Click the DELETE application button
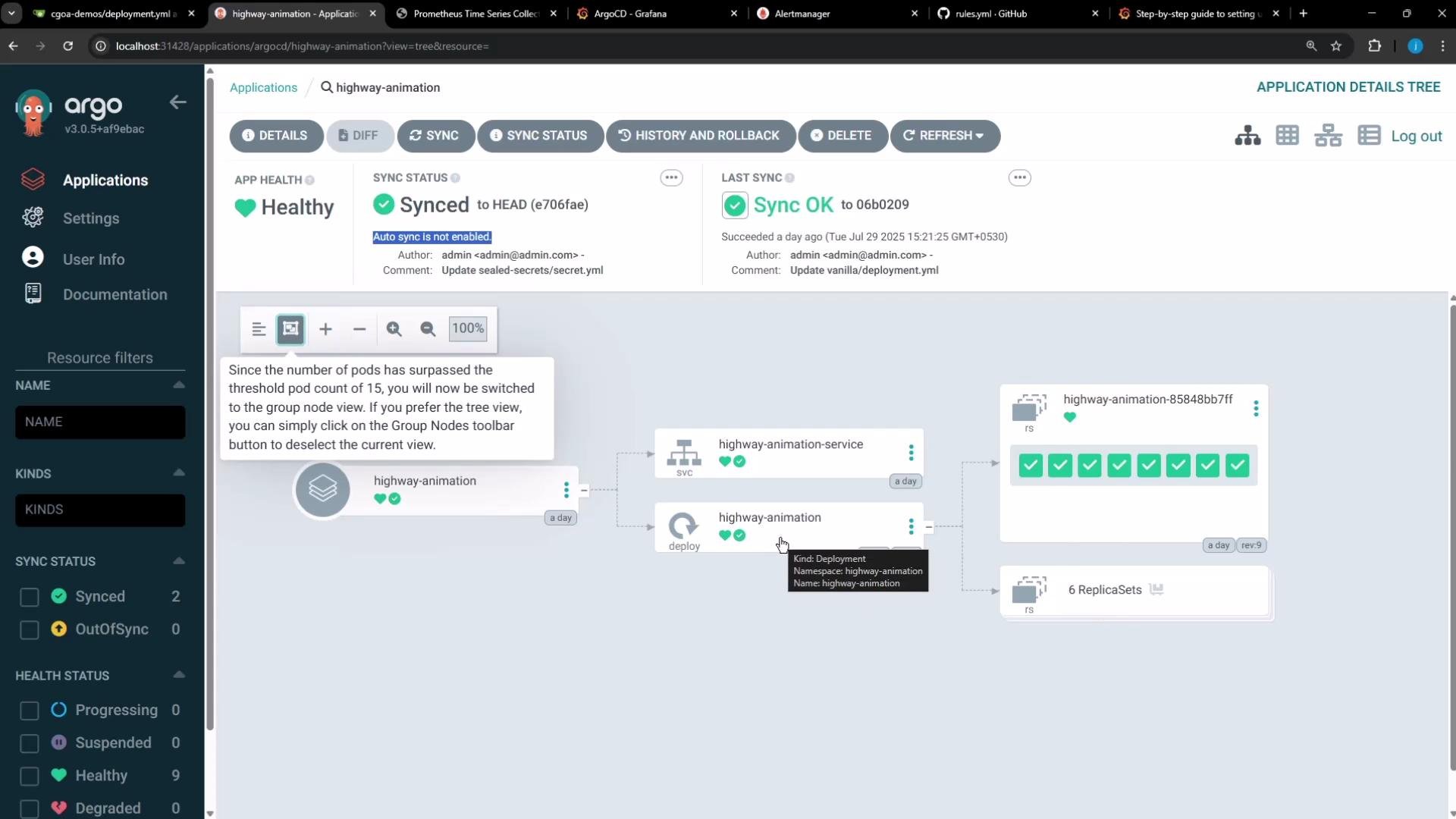This screenshot has height=819, width=1456. (x=842, y=136)
